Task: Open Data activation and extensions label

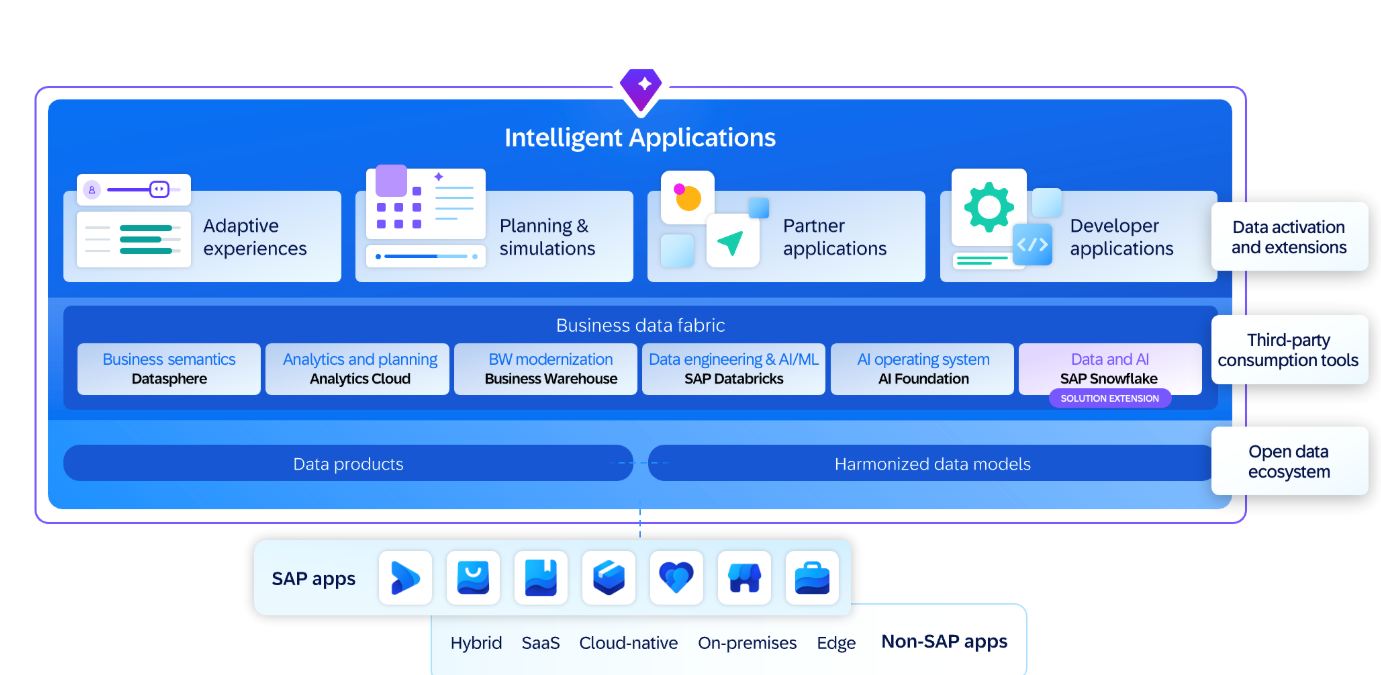Action: click(x=1289, y=237)
